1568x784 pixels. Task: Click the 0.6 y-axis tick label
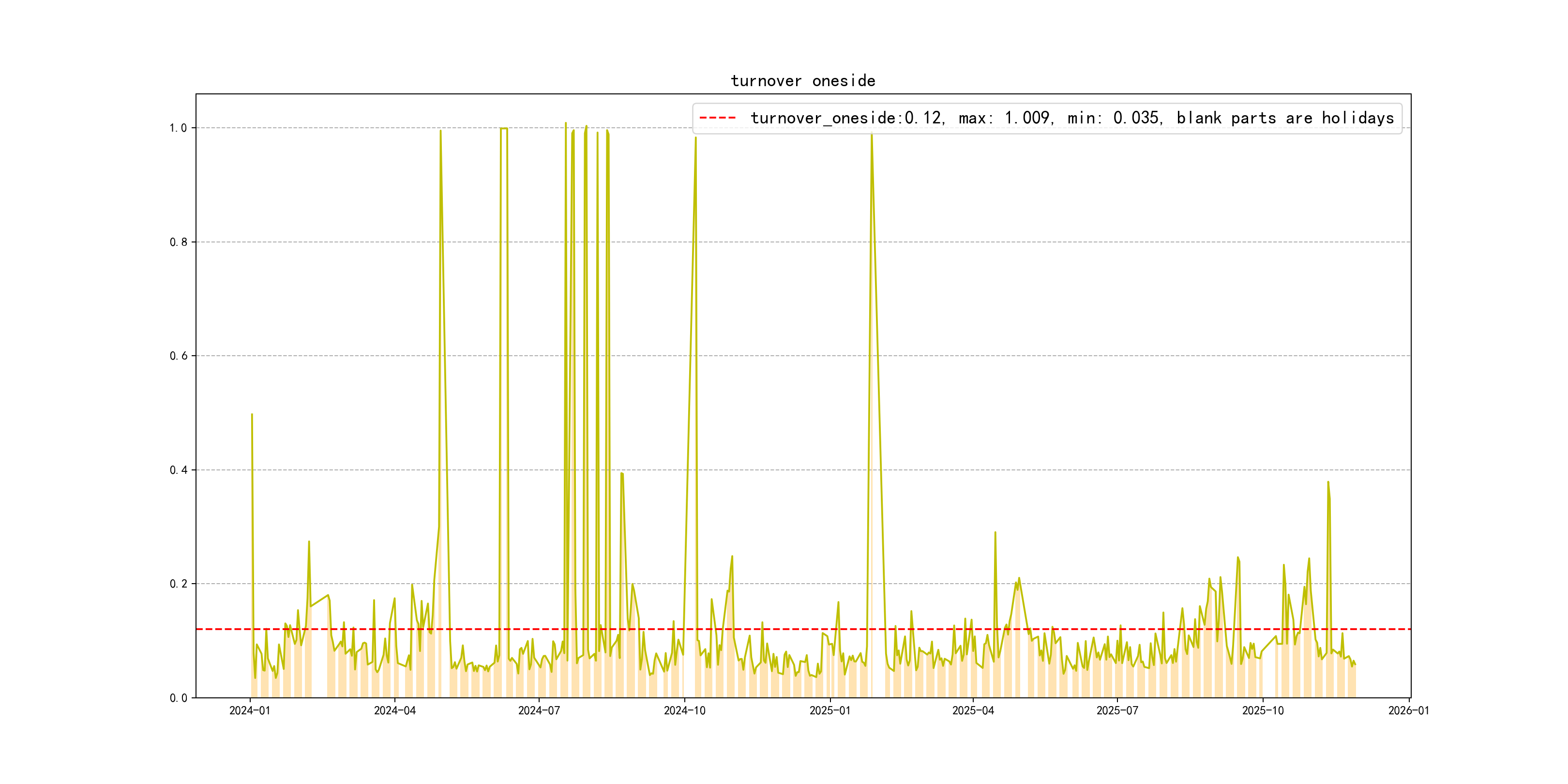(178, 356)
